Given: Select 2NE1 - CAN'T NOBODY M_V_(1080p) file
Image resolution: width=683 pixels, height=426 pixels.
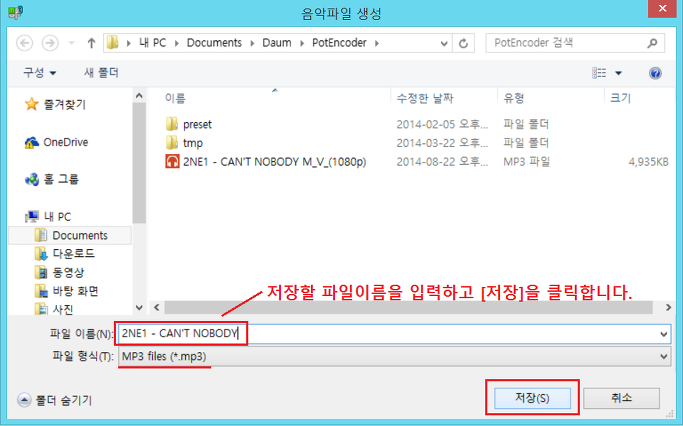Looking at the screenshot, I should coord(274,162).
